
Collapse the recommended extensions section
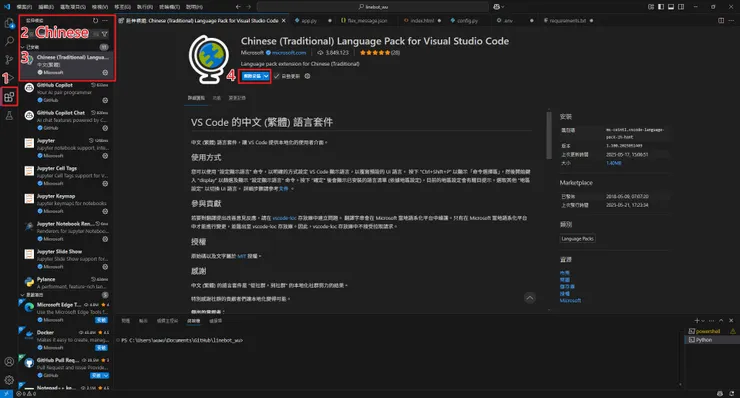click(22, 295)
